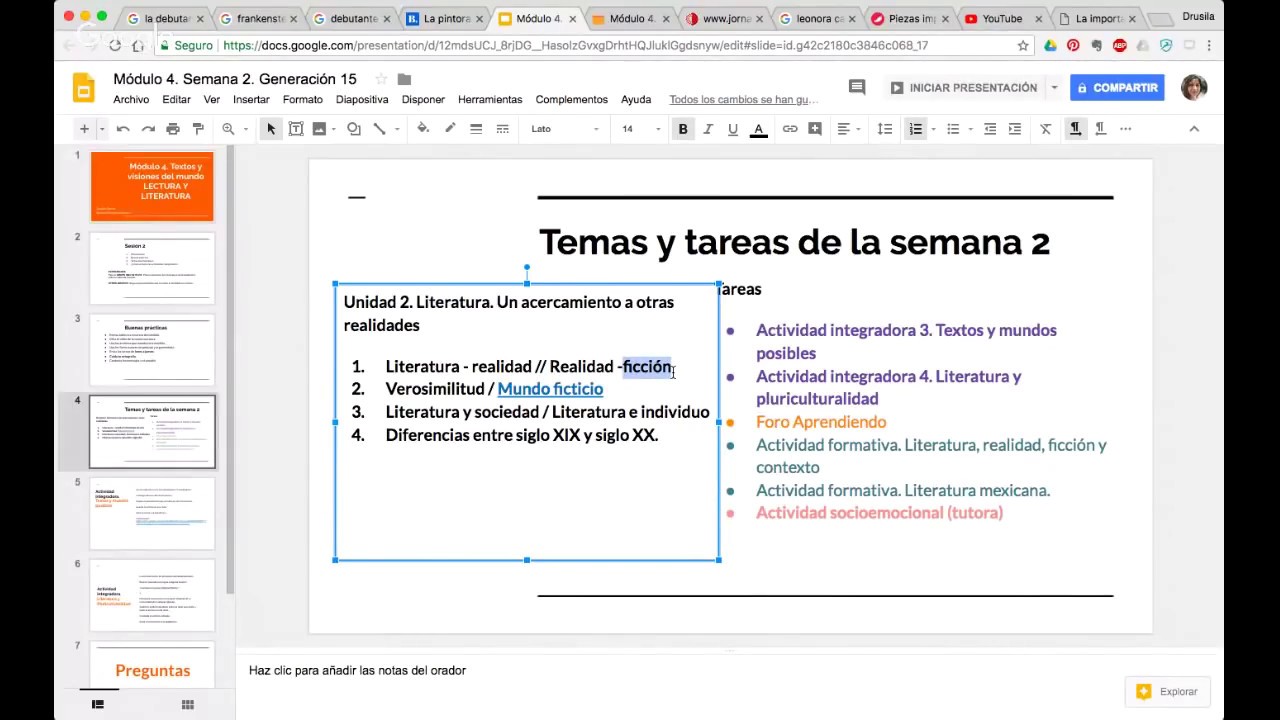Start with Iniciar presentación button

964,88
